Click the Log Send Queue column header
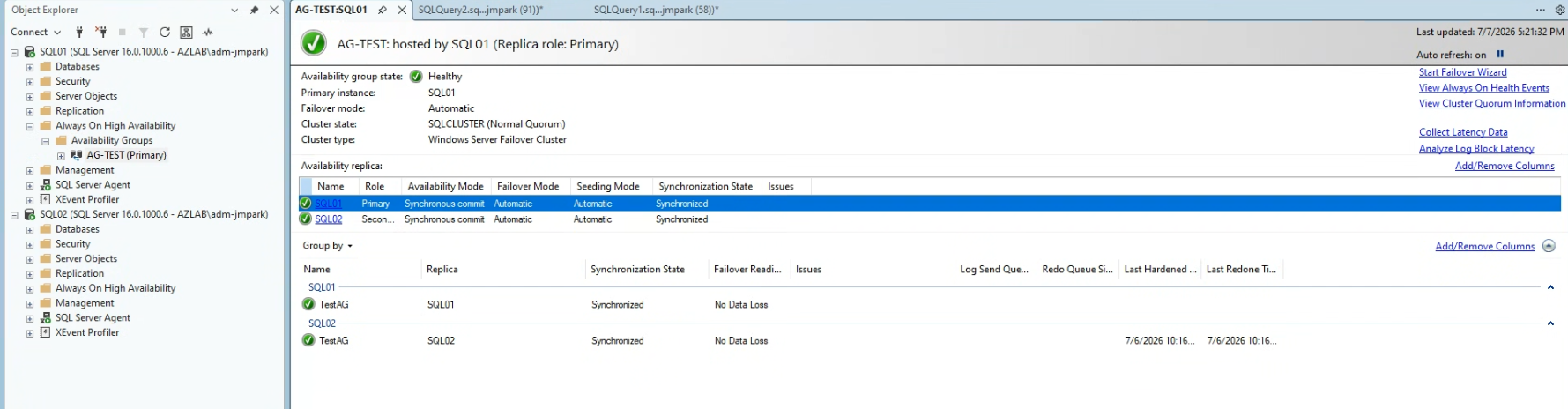This screenshot has width=1568, height=409. pyautogui.click(x=994, y=270)
